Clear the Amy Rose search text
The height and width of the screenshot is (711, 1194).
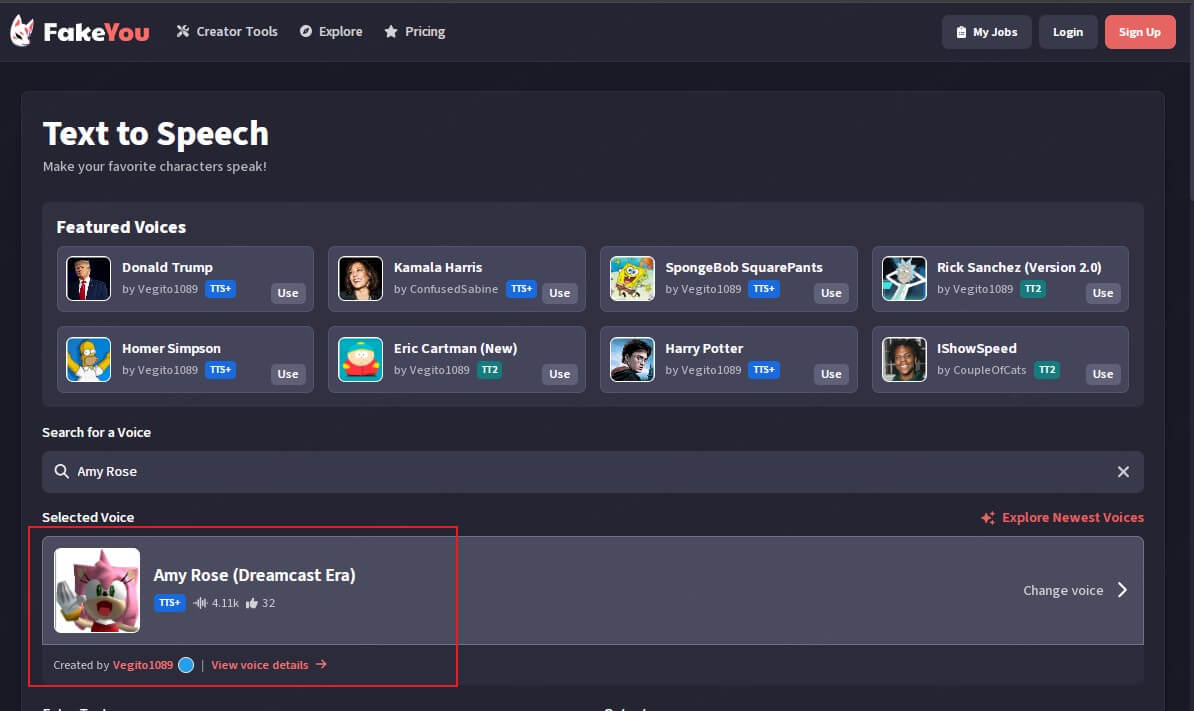(1123, 472)
